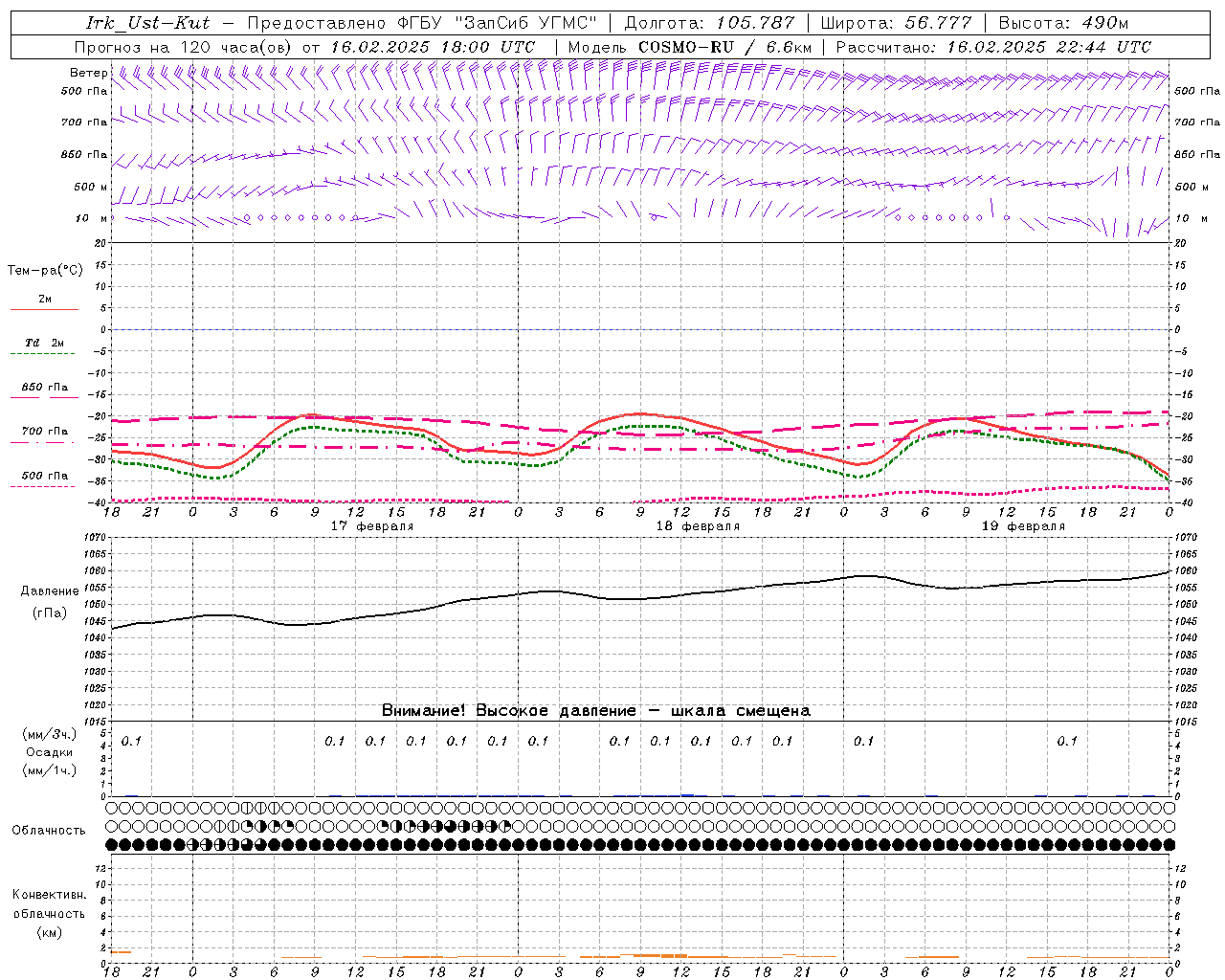The height and width of the screenshot is (980, 1225).
Task: Select the model label COSMO-RU / 6.6км
Action: 725,47
